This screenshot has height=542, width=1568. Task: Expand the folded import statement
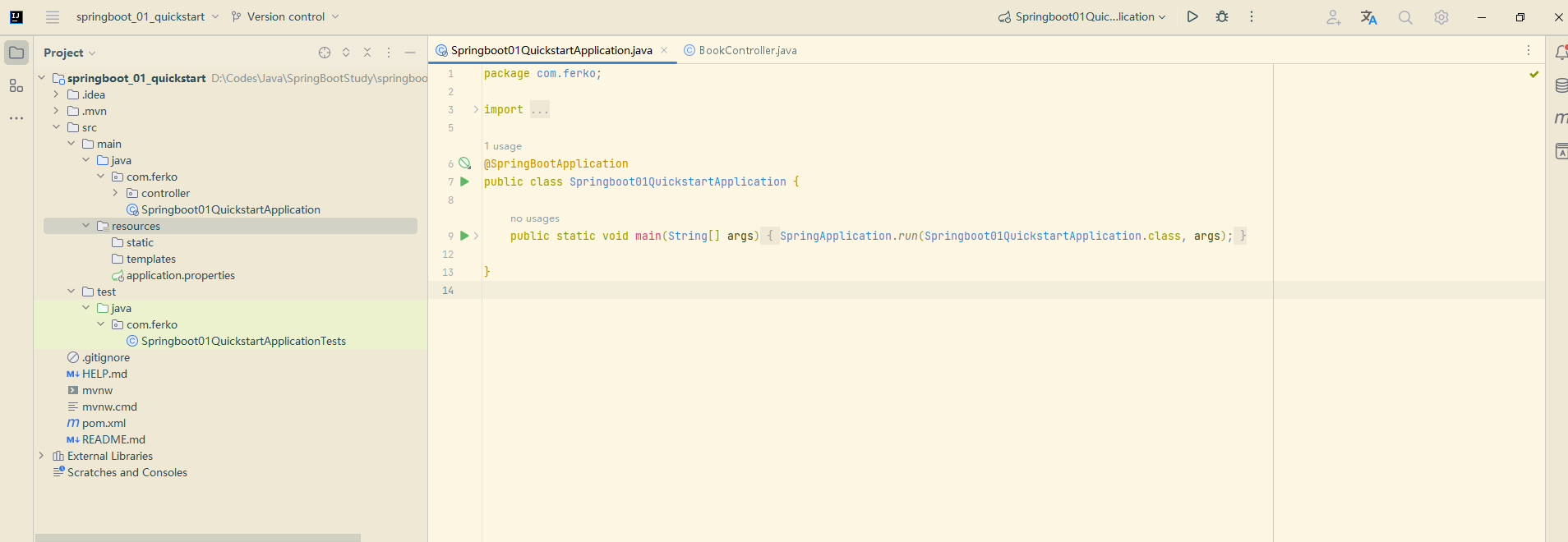(x=476, y=109)
